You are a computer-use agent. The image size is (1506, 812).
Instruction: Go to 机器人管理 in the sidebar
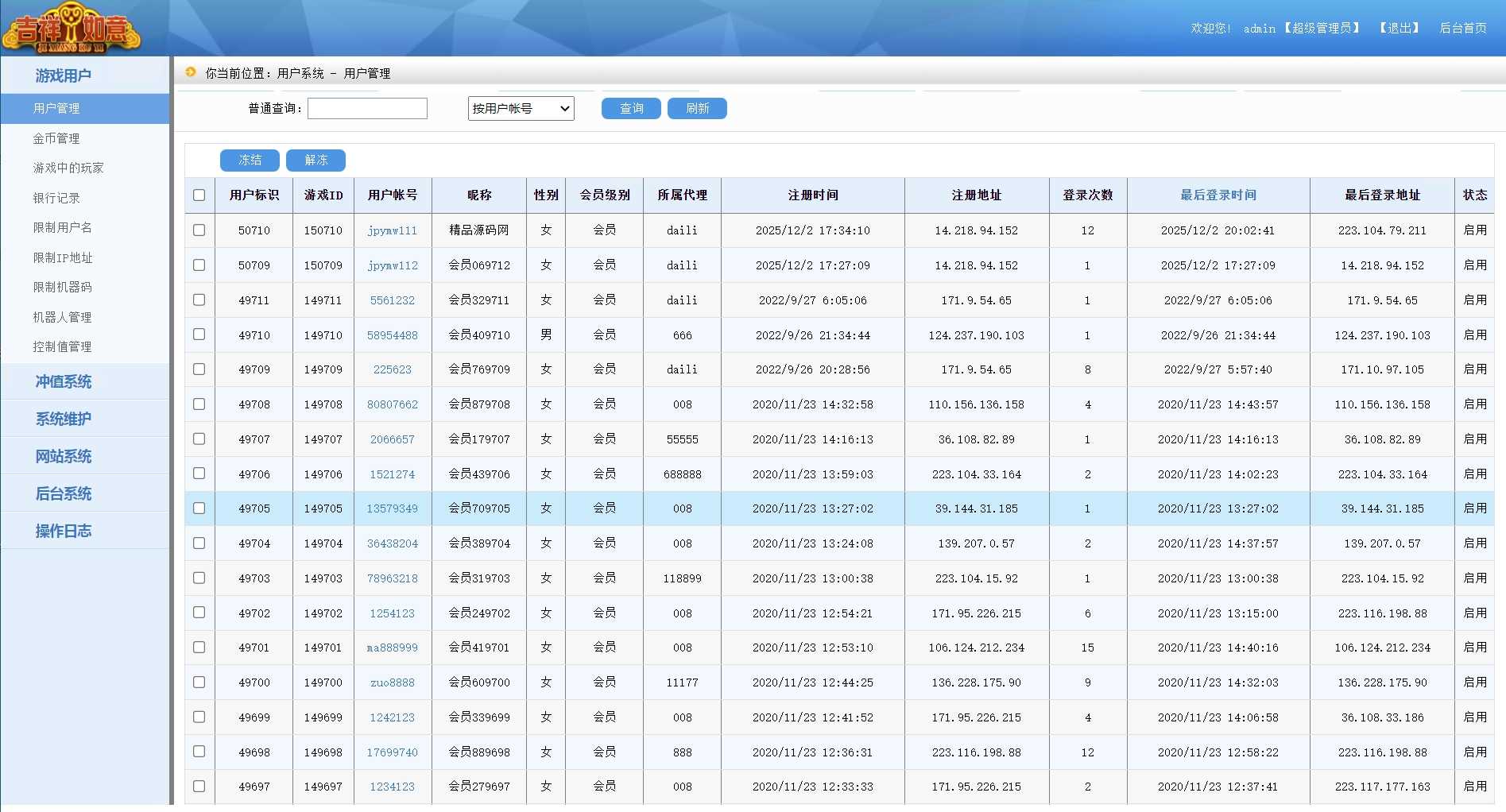click(x=62, y=317)
